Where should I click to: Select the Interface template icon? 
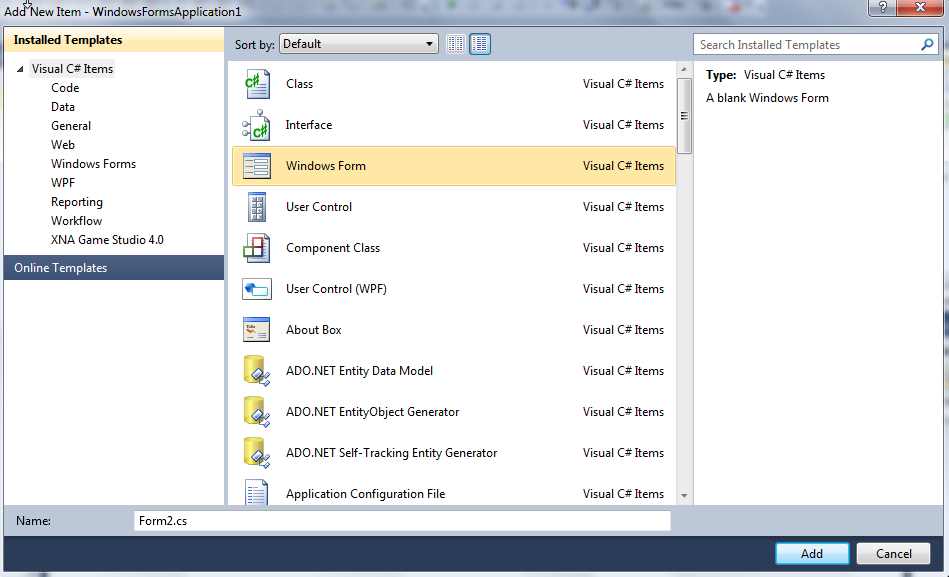257,125
